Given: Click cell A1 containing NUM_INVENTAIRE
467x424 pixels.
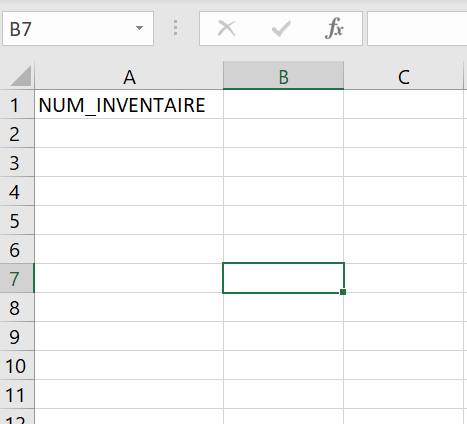Looking at the screenshot, I should click(129, 104).
